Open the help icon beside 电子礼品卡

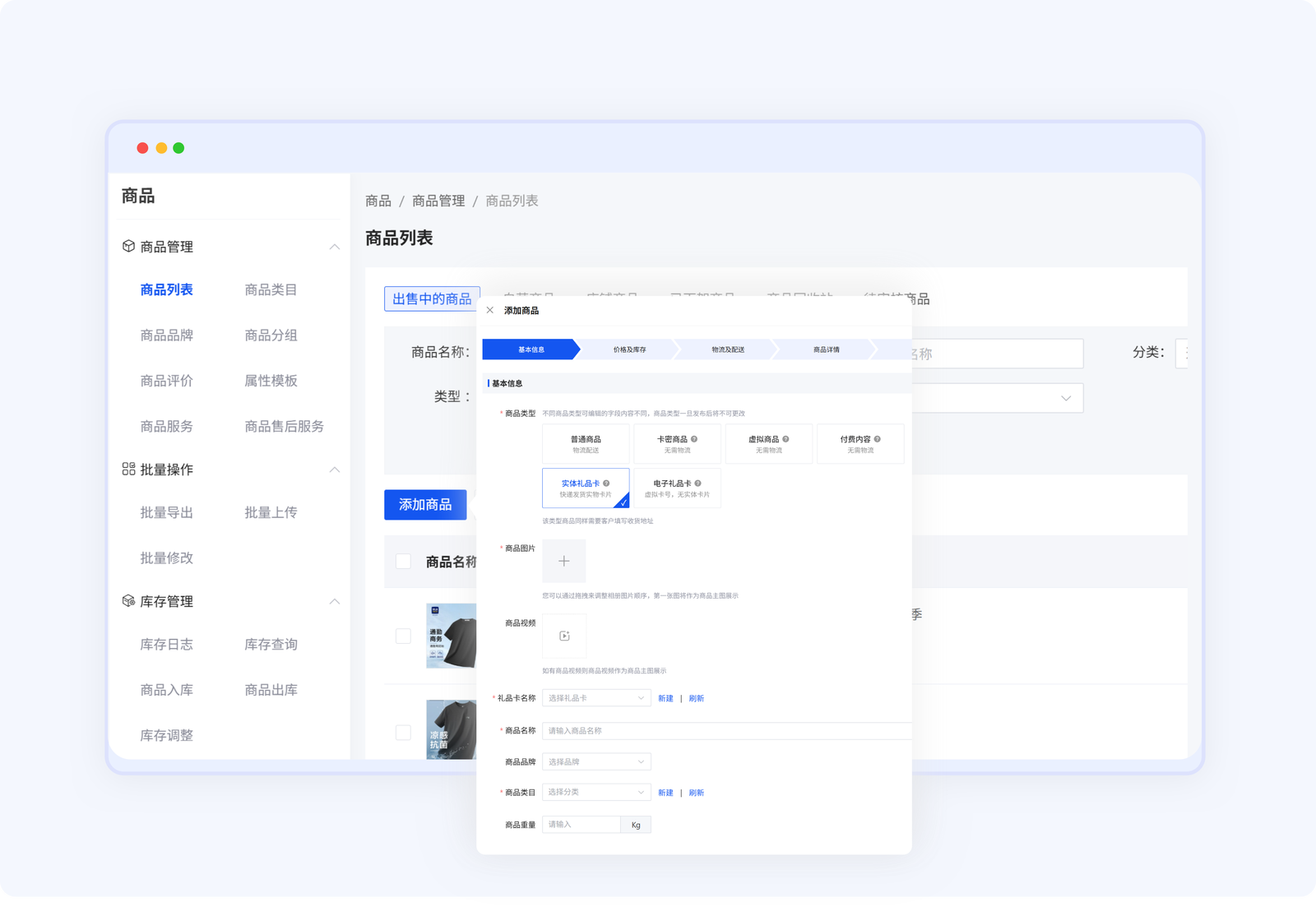click(697, 484)
